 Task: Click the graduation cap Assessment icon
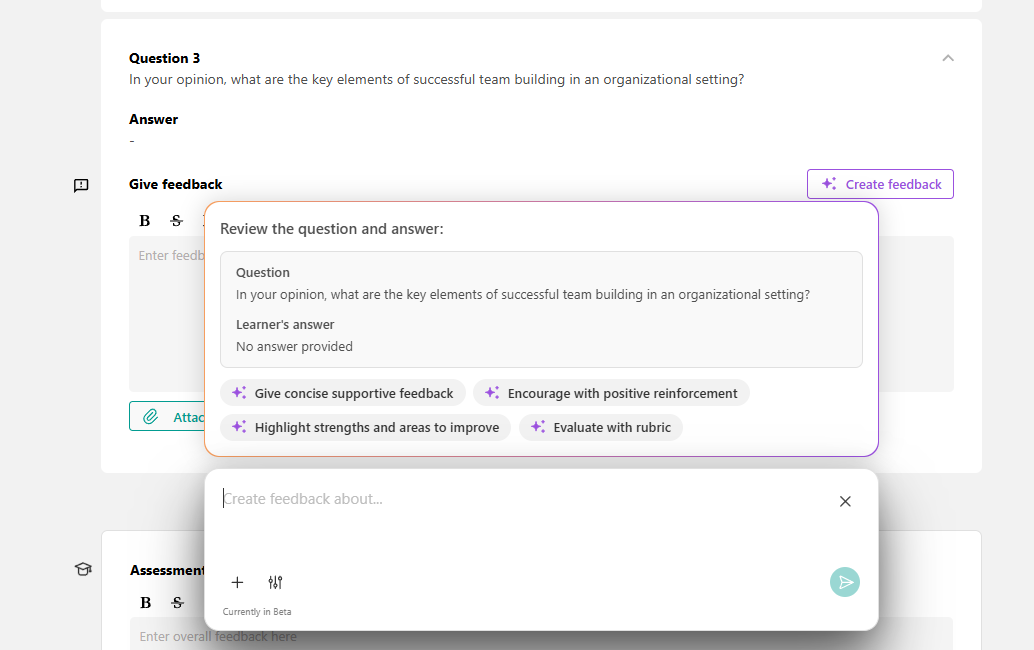[x=83, y=569]
